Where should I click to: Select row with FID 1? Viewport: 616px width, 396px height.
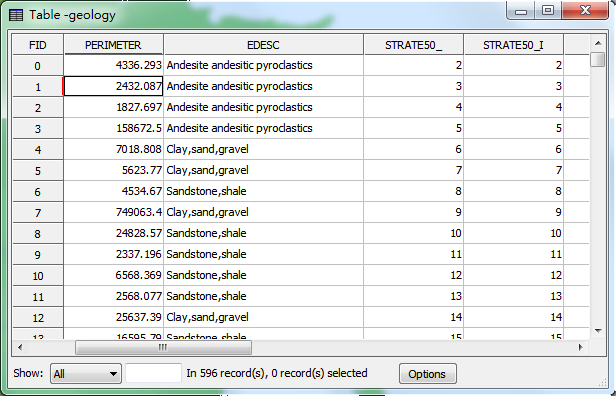coord(38,86)
